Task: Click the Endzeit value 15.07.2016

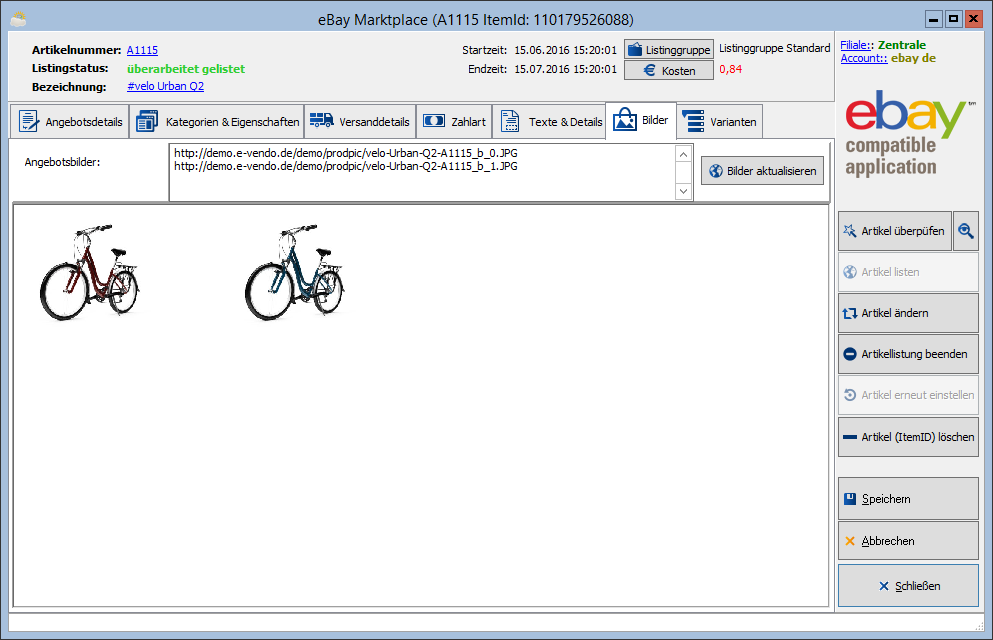Action: coord(565,69)
